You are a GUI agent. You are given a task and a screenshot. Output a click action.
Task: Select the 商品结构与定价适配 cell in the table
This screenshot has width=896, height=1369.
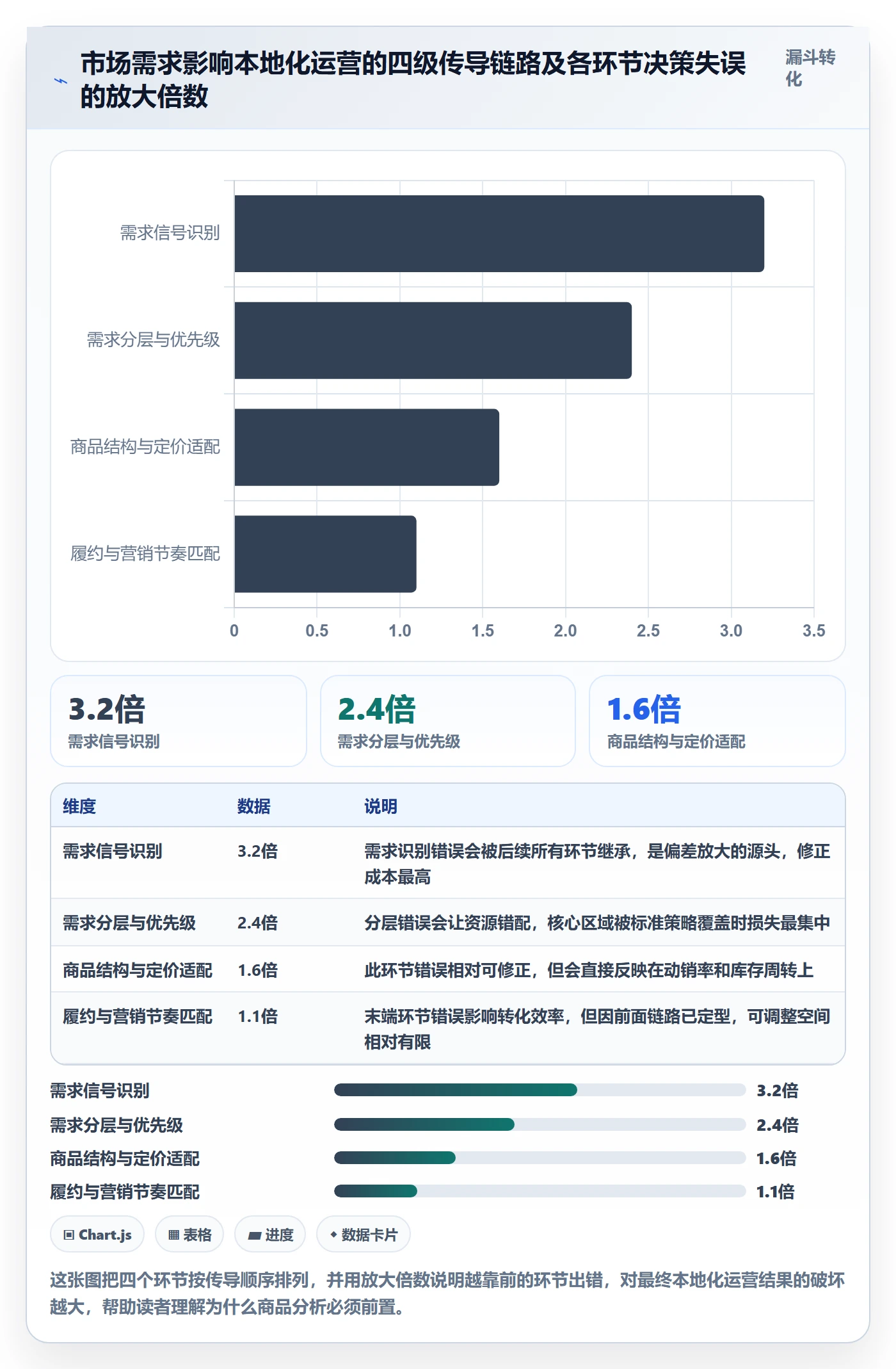point(138,970)
